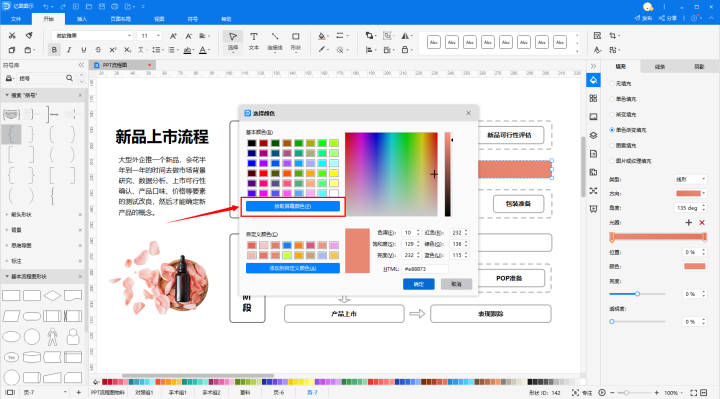Collapse the symbol search results section

7,95
